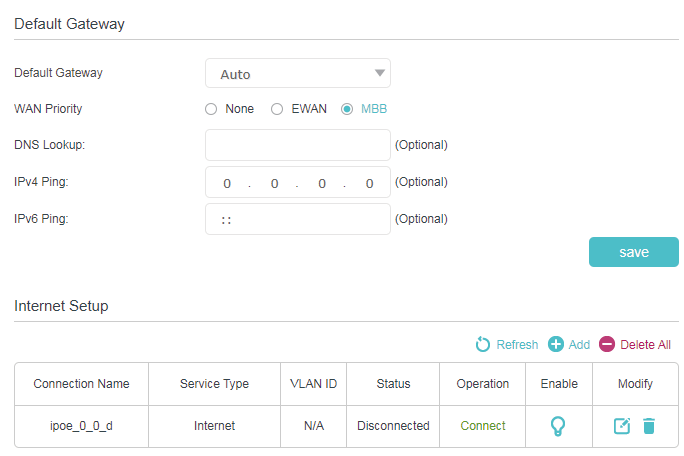Viewport: 684px width, 456px height.
Task: Click the Modify column header
Action: pos(635,384)
